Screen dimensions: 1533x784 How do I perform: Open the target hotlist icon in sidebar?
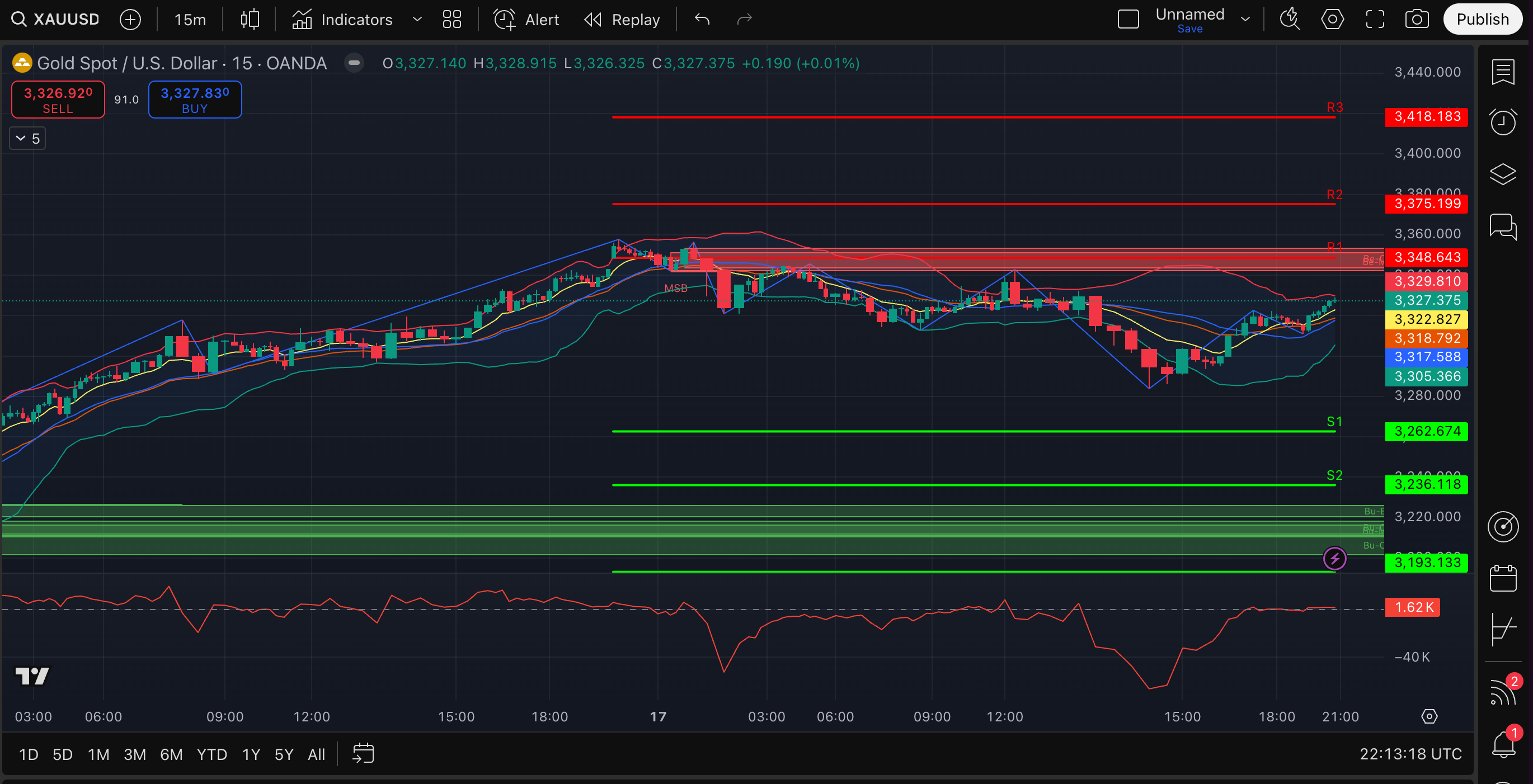click(x=1503, y=526)
